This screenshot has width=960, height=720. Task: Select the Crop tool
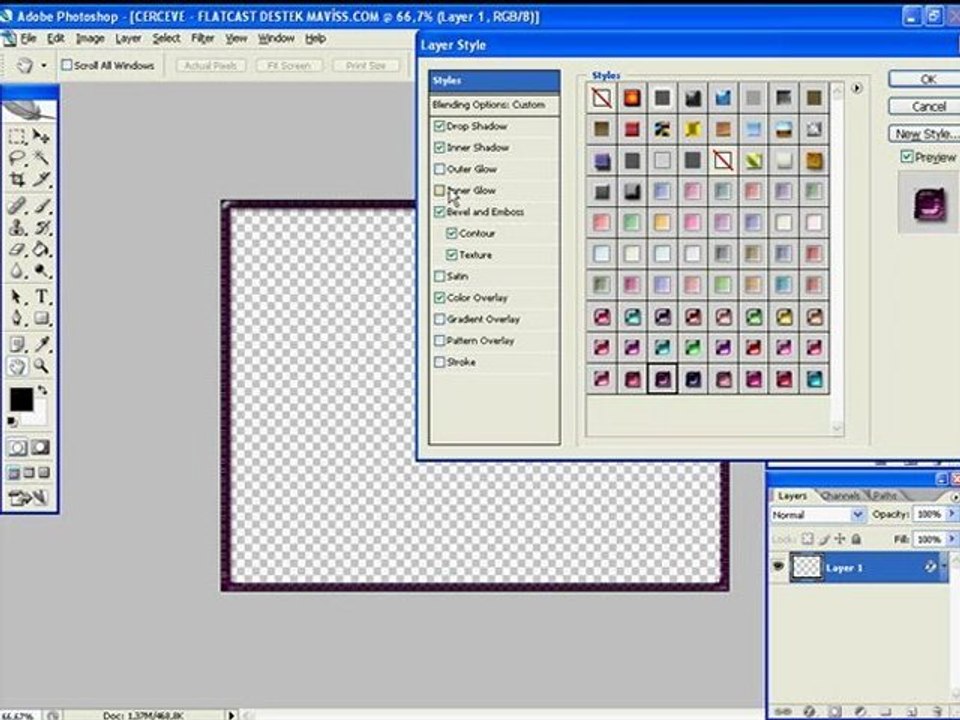coord(17,179)
